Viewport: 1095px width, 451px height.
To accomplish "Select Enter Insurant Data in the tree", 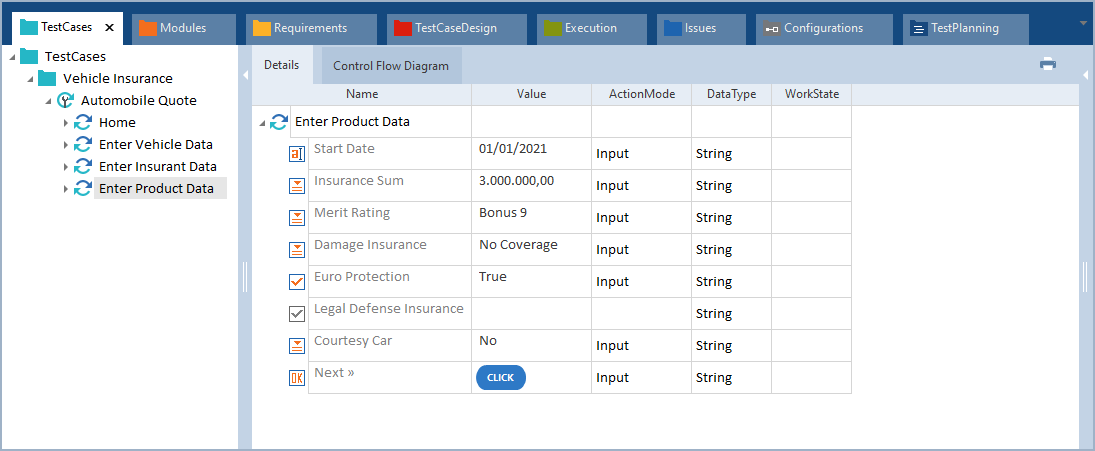I will (157, 166).
